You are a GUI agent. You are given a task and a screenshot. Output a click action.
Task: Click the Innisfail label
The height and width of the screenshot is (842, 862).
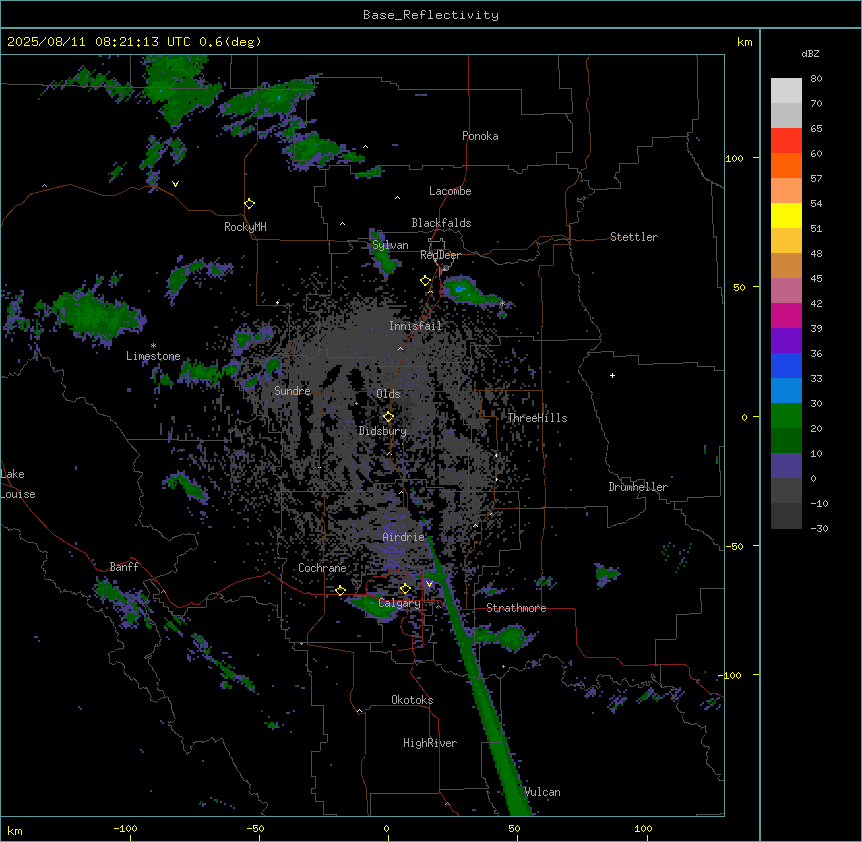click(x=415, y=326)
